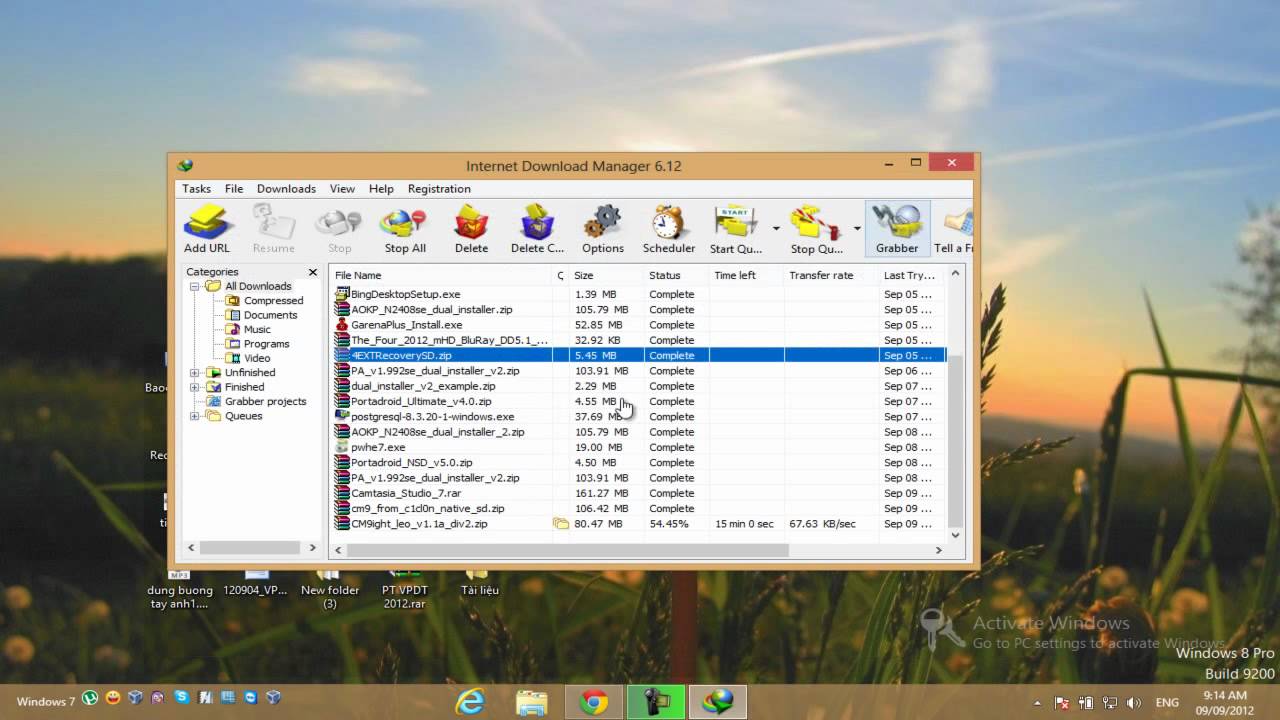Click the Delete Completed toolbar icon
The height and width of the screenshot is (720, 1280).
click(x=537, y=229)
